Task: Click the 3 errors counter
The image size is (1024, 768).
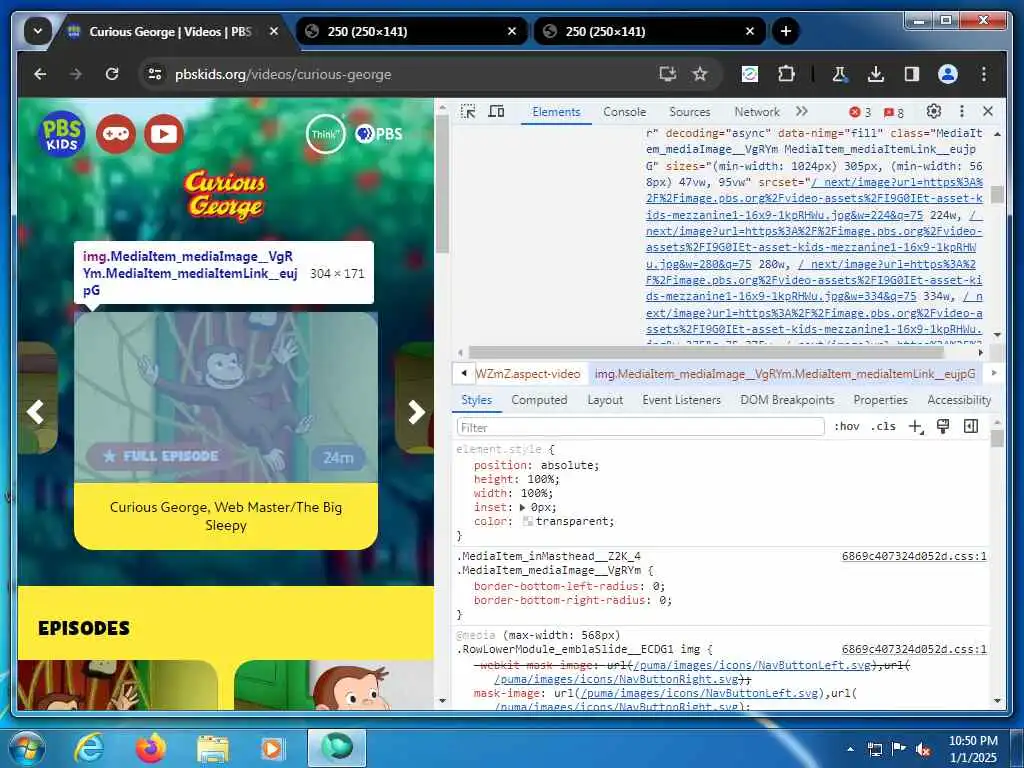Action: pyautogui.click(x=860, y=112)
